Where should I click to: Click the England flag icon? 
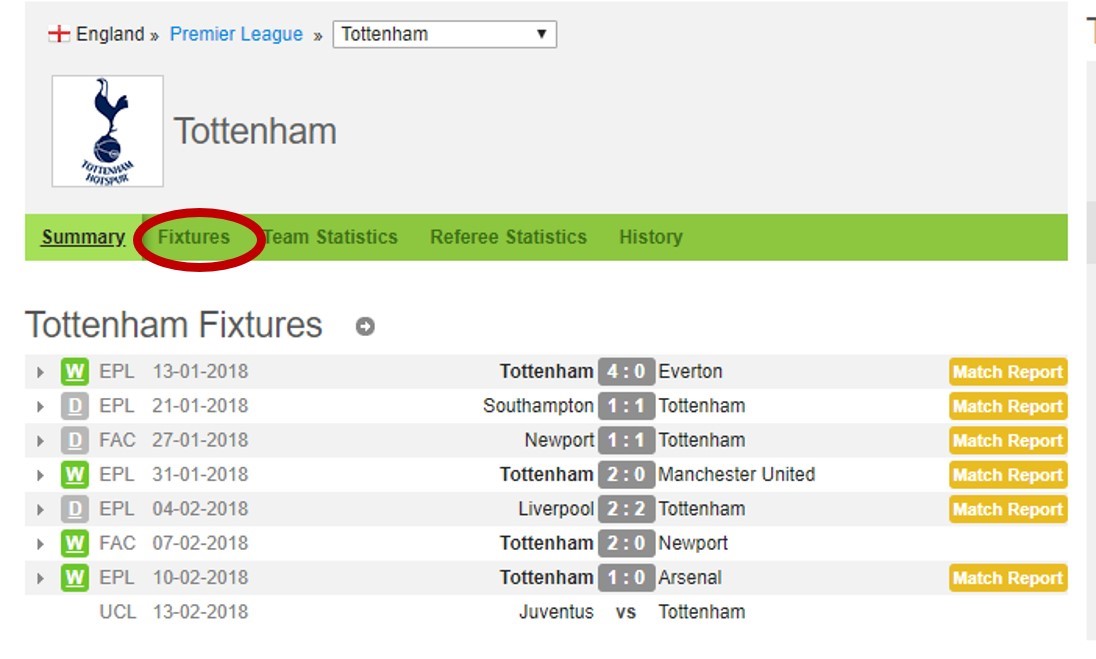59,34
